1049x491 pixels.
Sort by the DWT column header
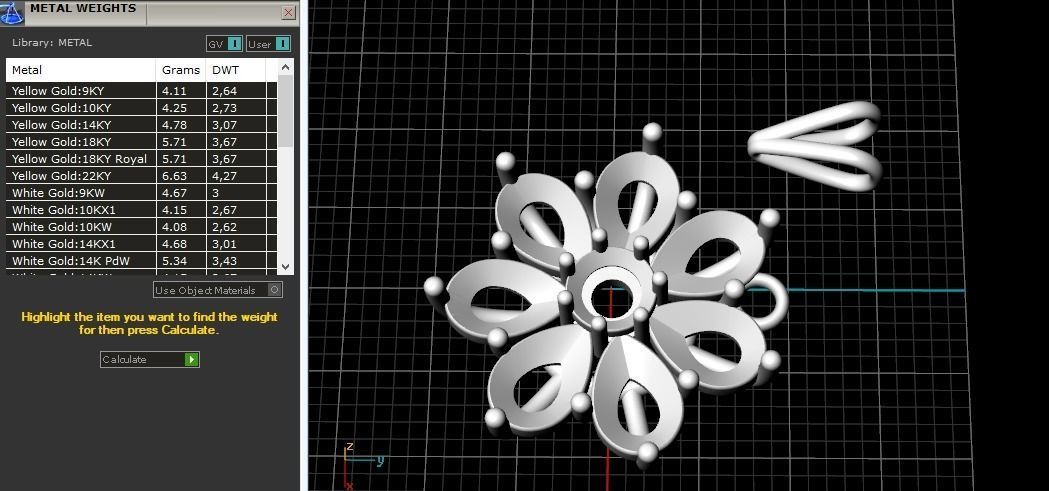coord(236,70)
